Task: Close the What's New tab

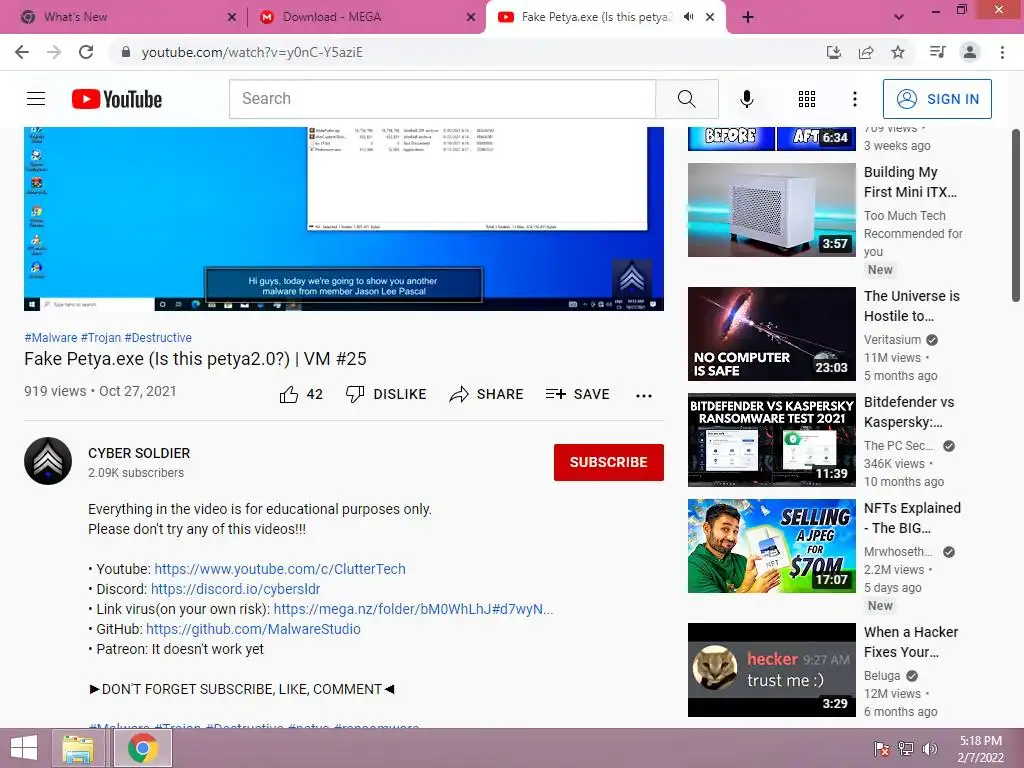Action: (x=232, y=17)
